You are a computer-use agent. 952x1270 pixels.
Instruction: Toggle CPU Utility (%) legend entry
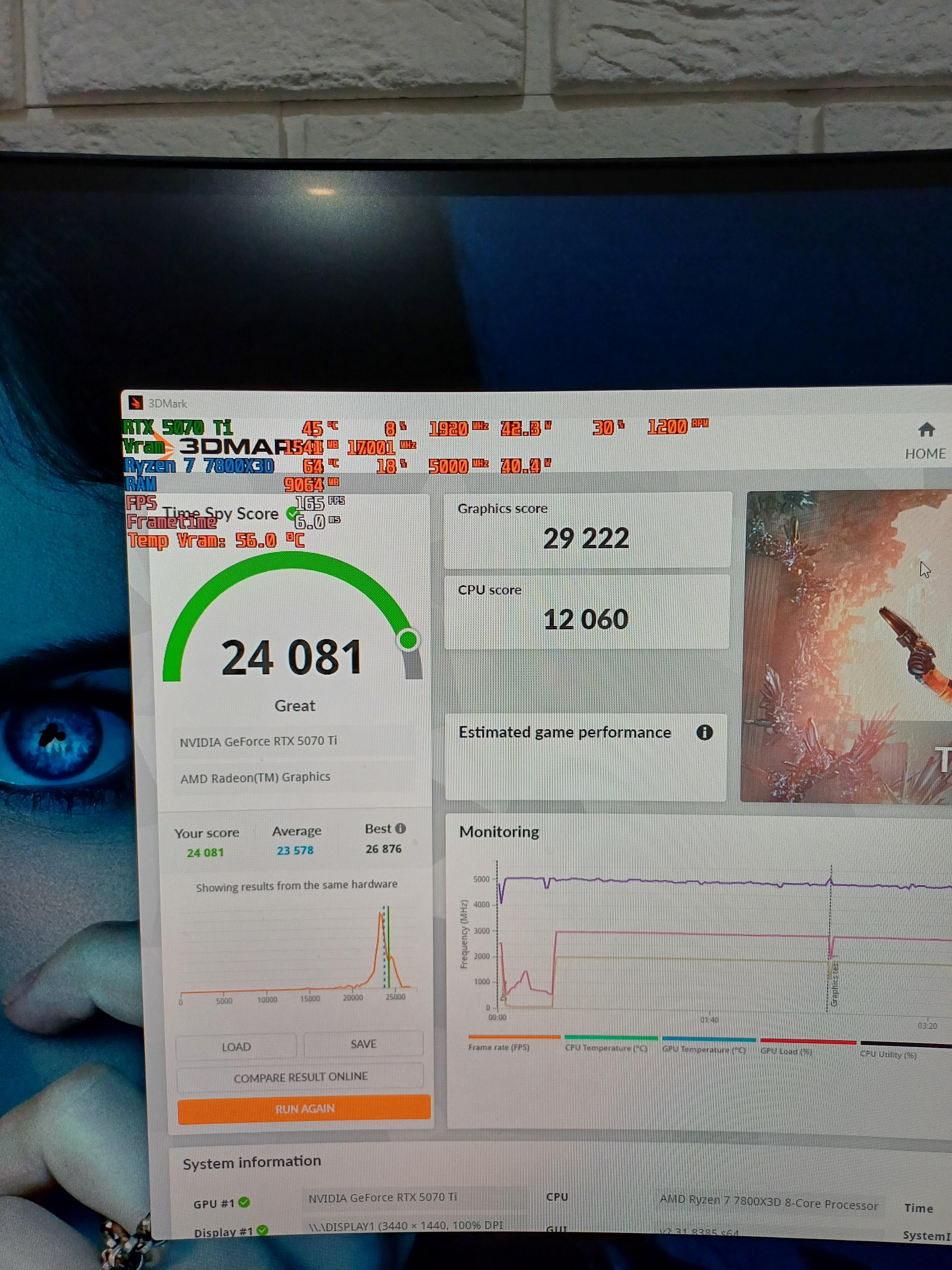coord(888,1054)
